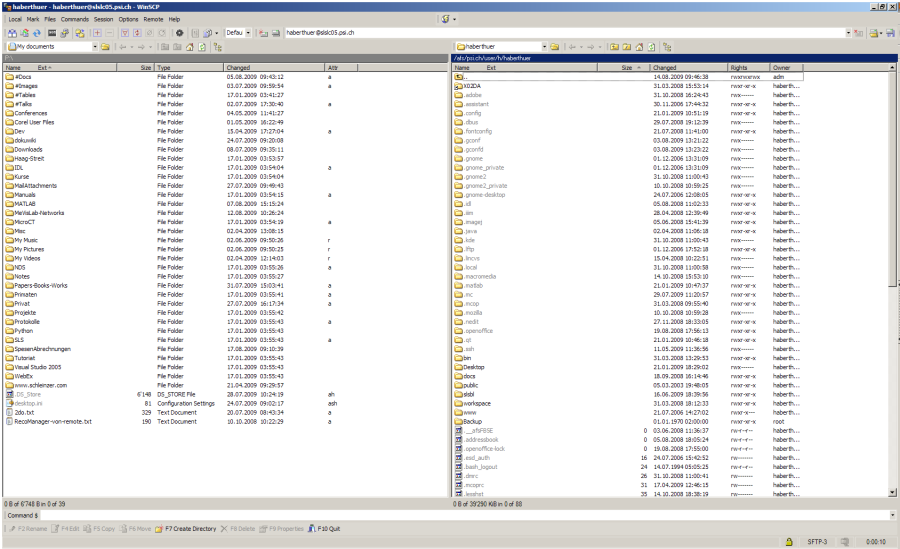Open the terminal console icon

(x=52, y=33)
